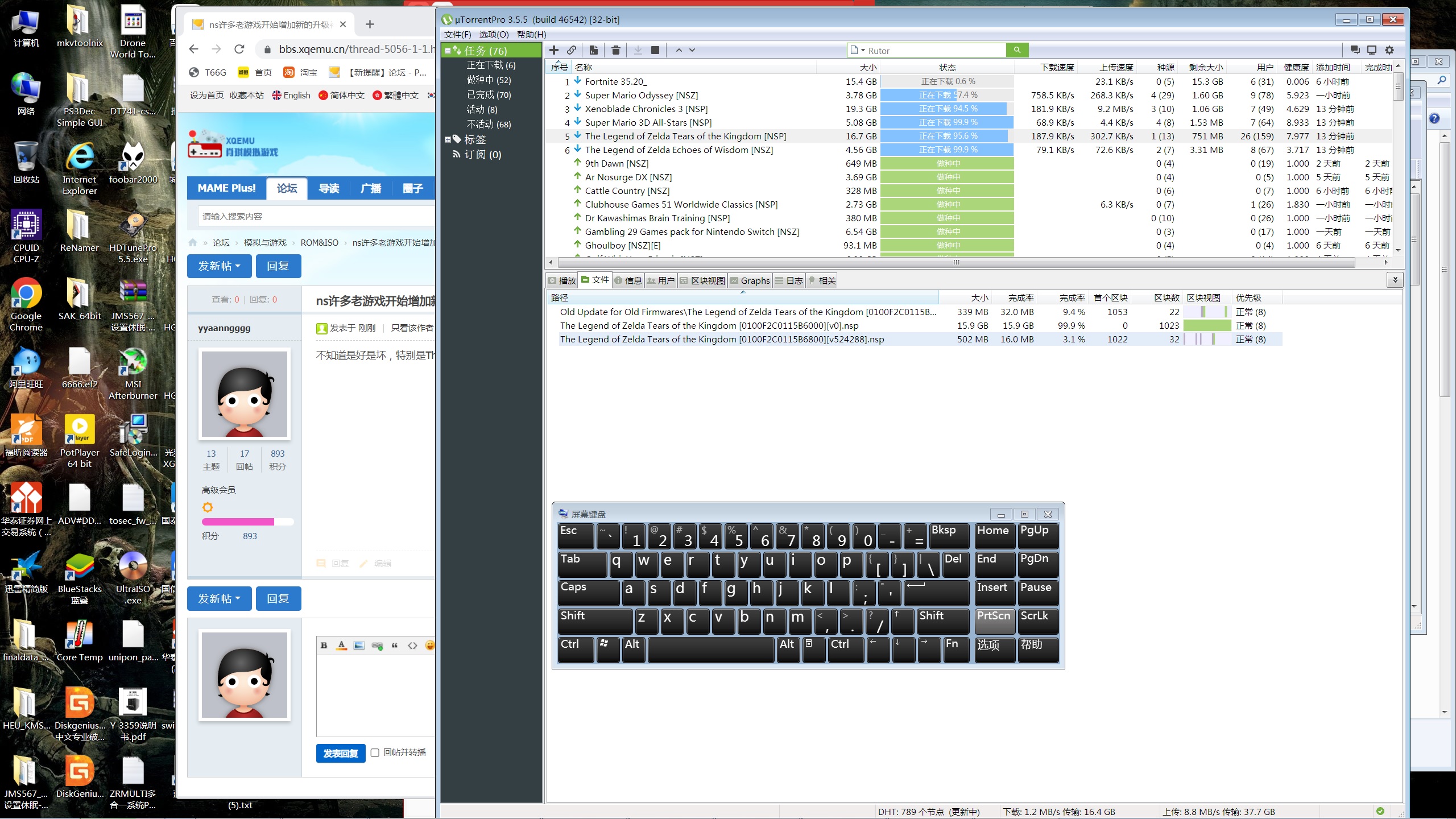Click the green search magnifier button
The image size is (1456, 819).
click(1017, 50)
